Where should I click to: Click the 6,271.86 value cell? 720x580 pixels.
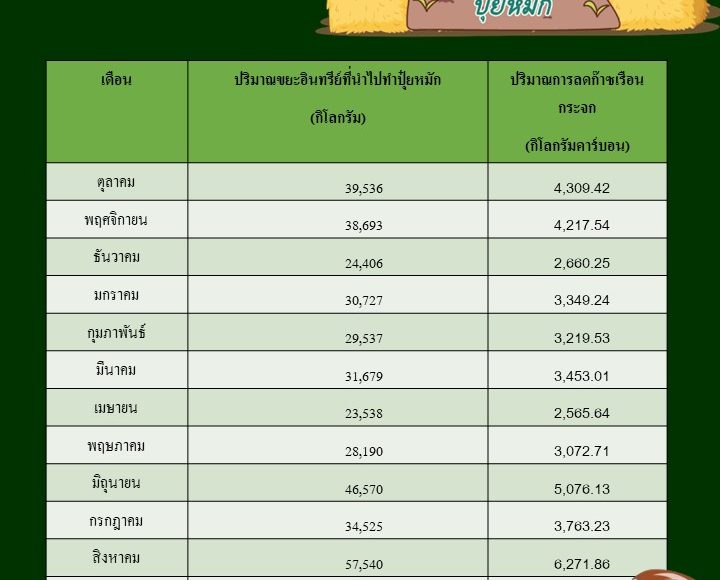[577, 558]
